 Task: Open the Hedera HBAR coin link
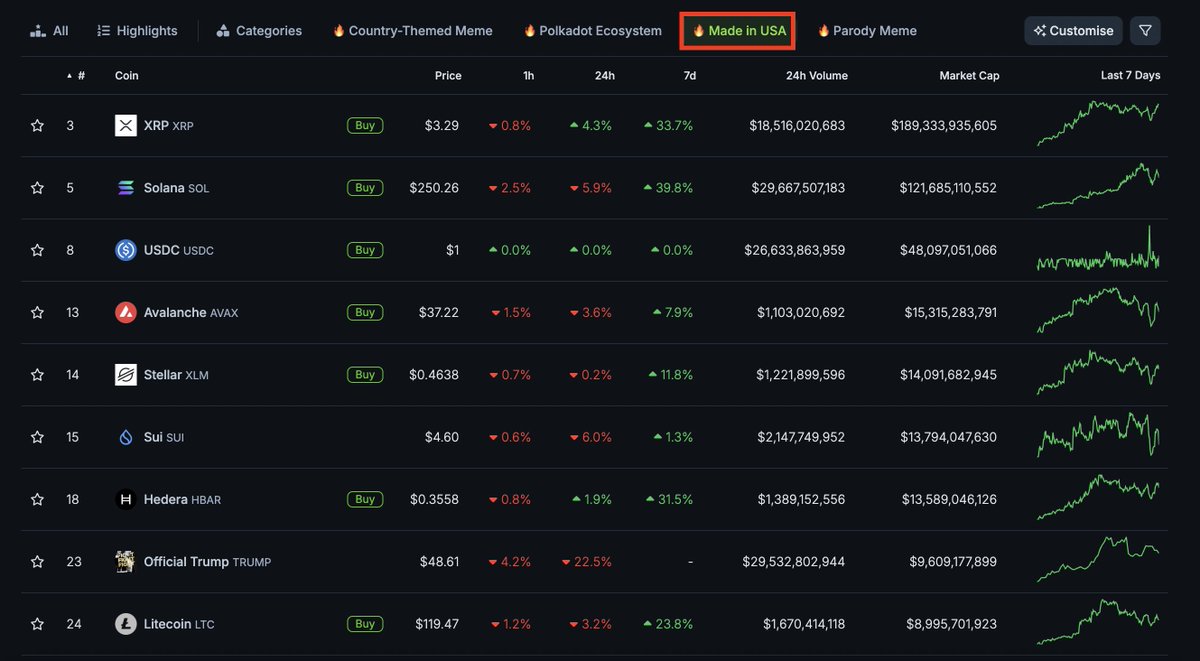(182, 499)
